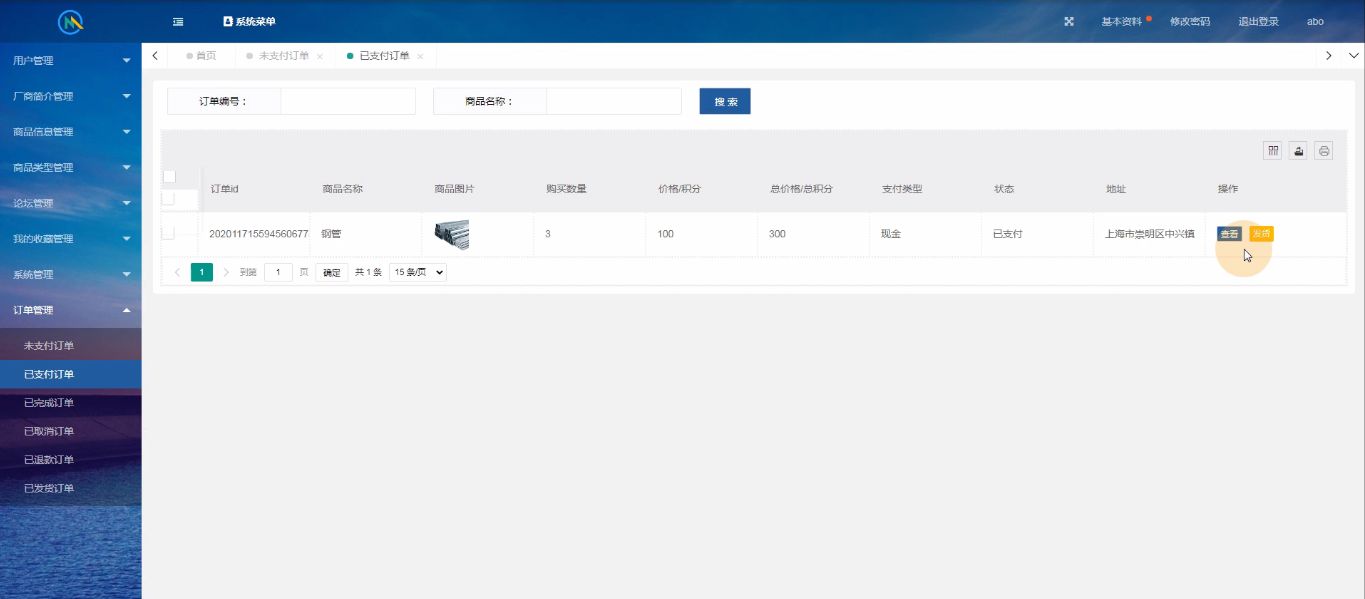The height and width of the screenshot is (599, 1365).
Task: Toggle fullscreen mode icon in header
Action: tap(1069, 21)
